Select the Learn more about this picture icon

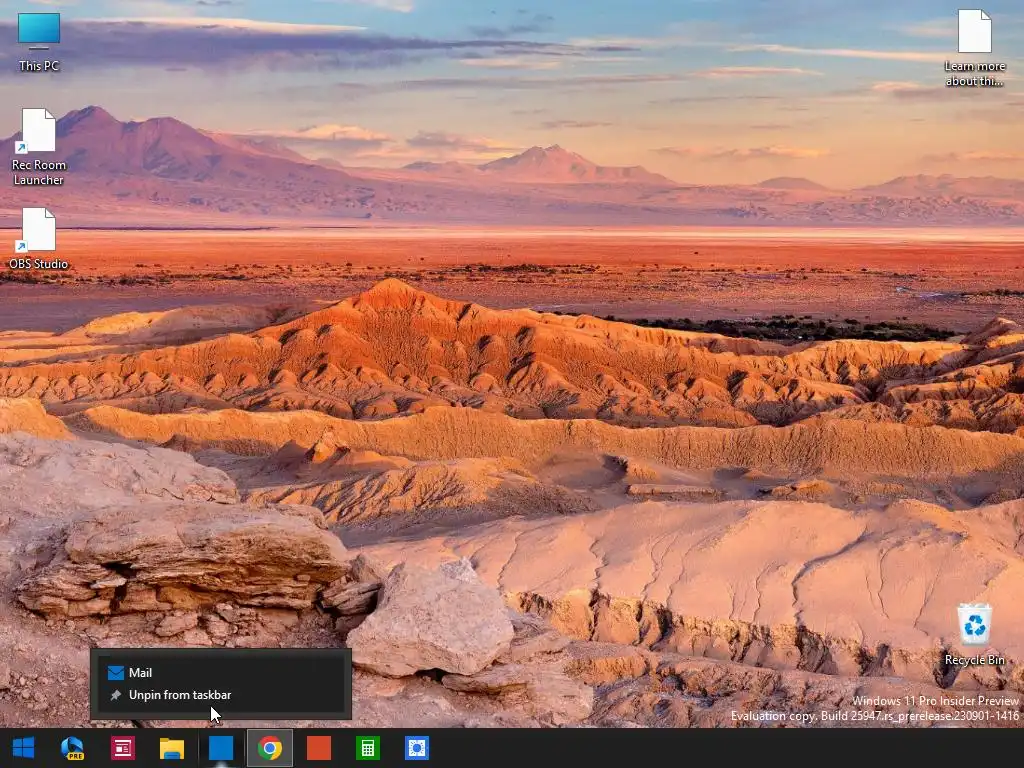tap(974, 48)
